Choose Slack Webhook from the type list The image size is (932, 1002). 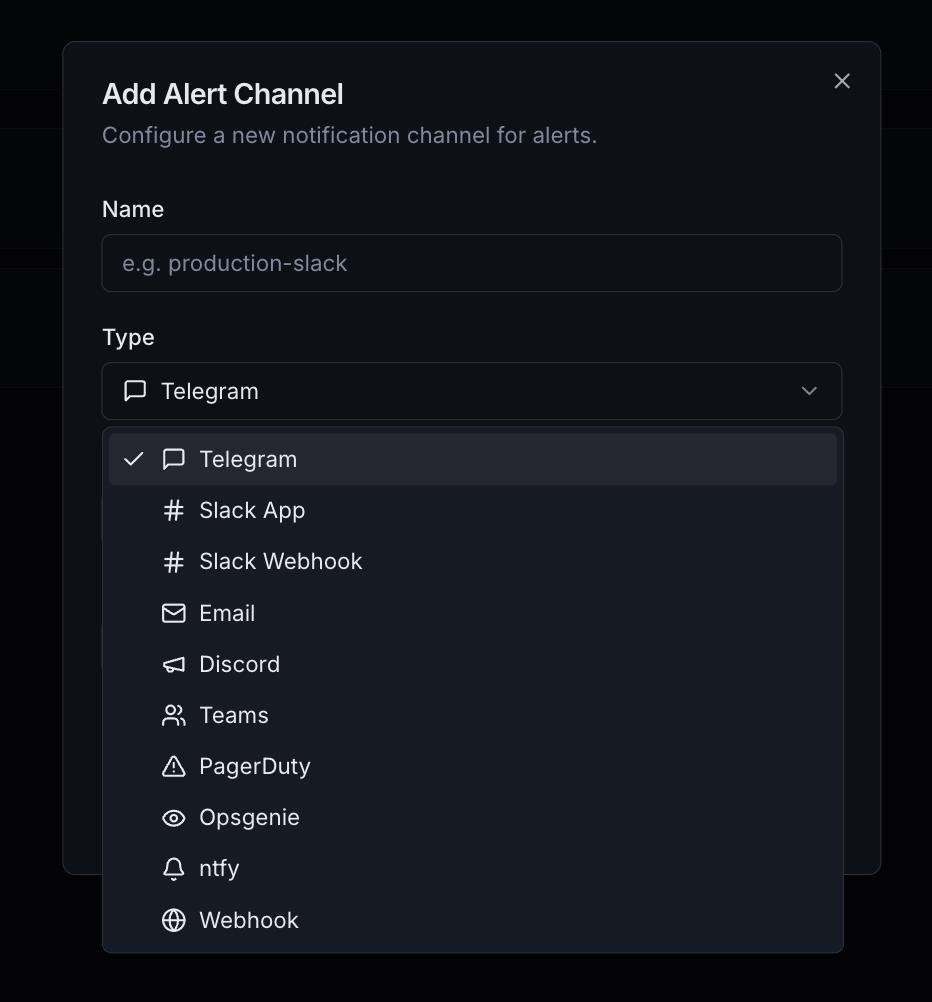click(280, 562)
